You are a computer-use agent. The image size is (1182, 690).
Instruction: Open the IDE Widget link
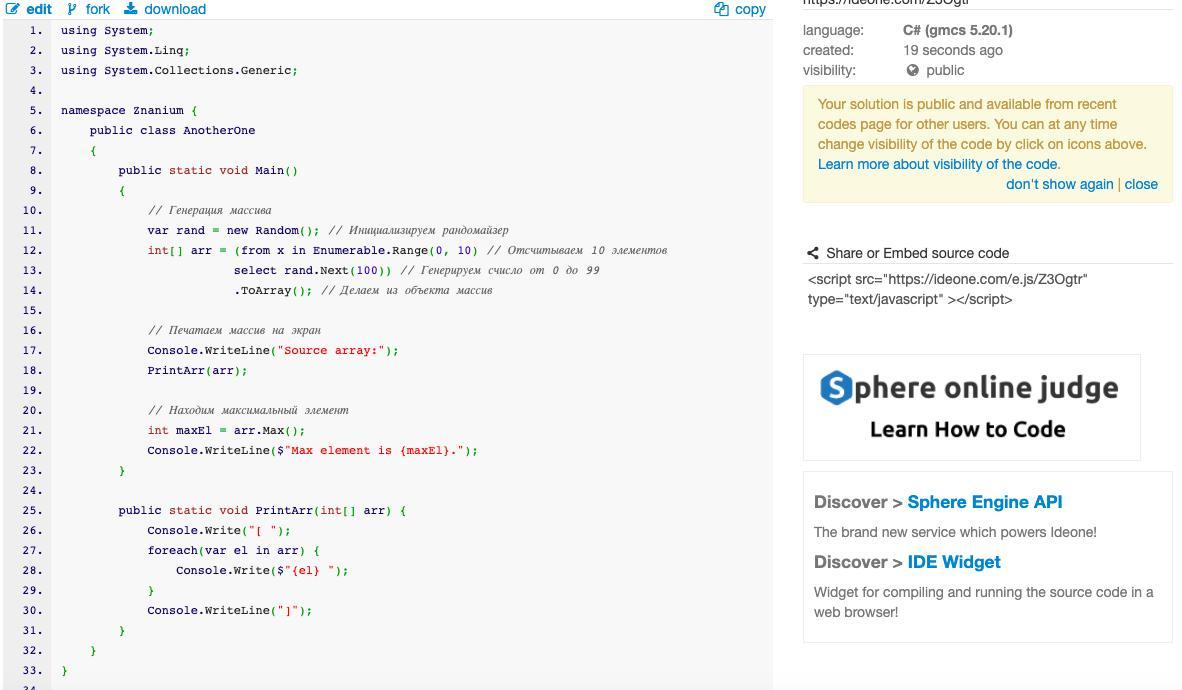pos(953,562)
